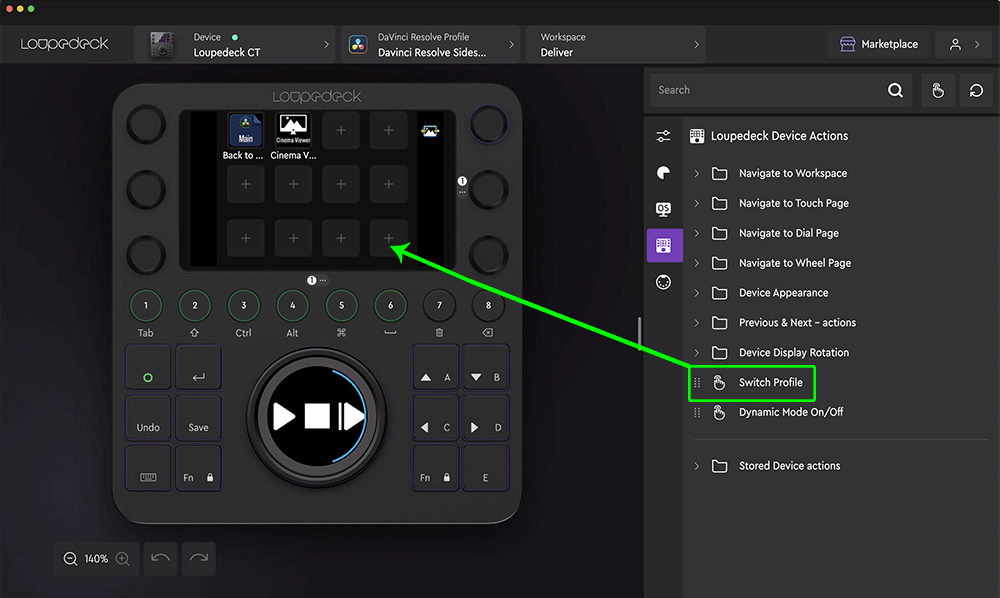Open the OS actions panel in the sidebar
This screenshot has height=598, width=1000.
(x=664, y=209)
